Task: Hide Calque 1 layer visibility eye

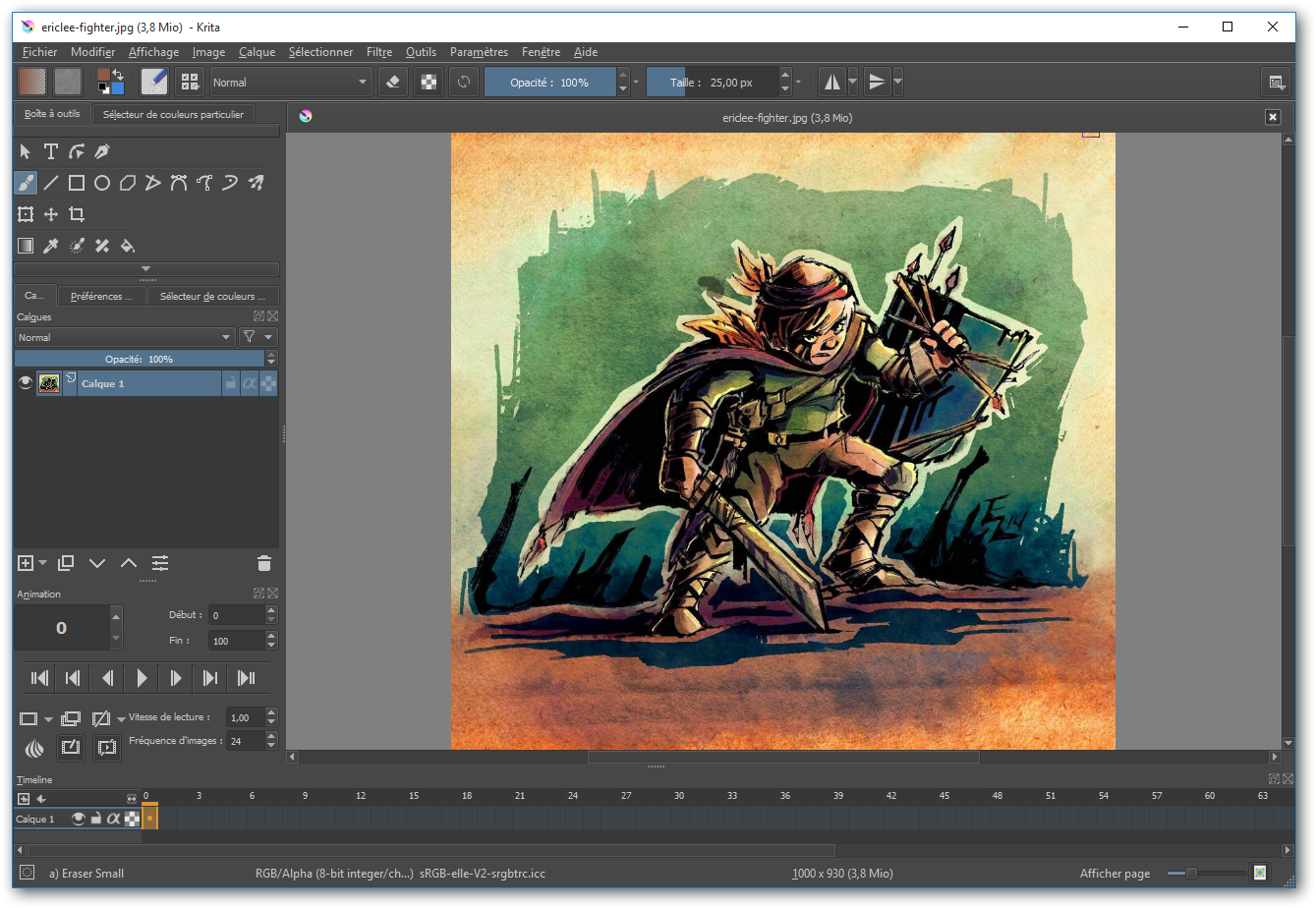Action: pos(26,383)
